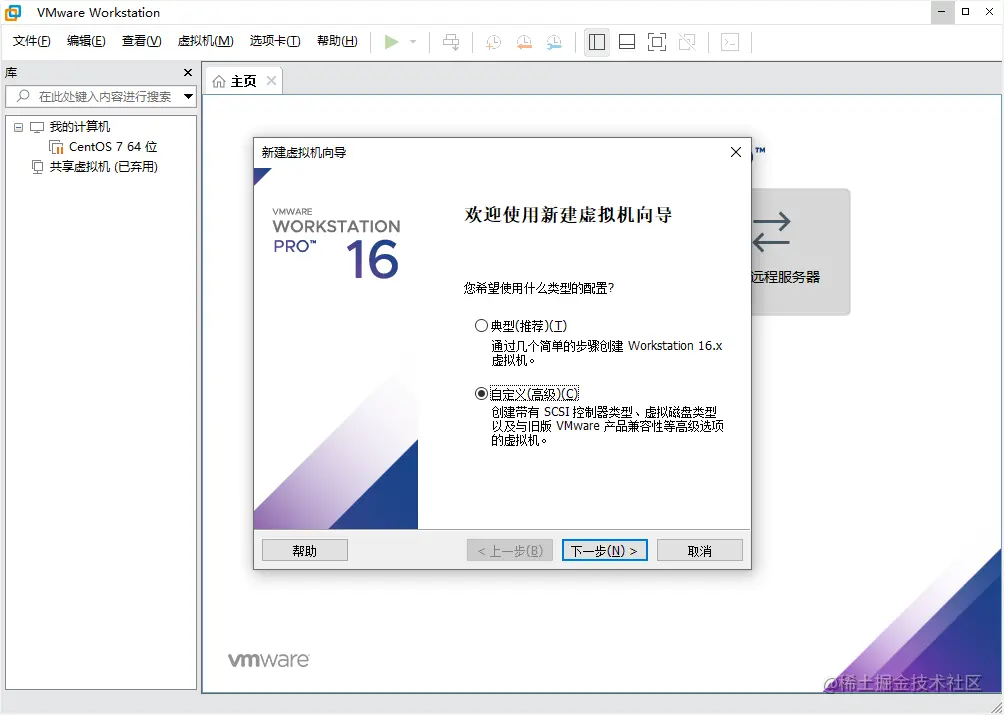
Task: Open the 编辑(E) menu
Action: coord(86,41)
